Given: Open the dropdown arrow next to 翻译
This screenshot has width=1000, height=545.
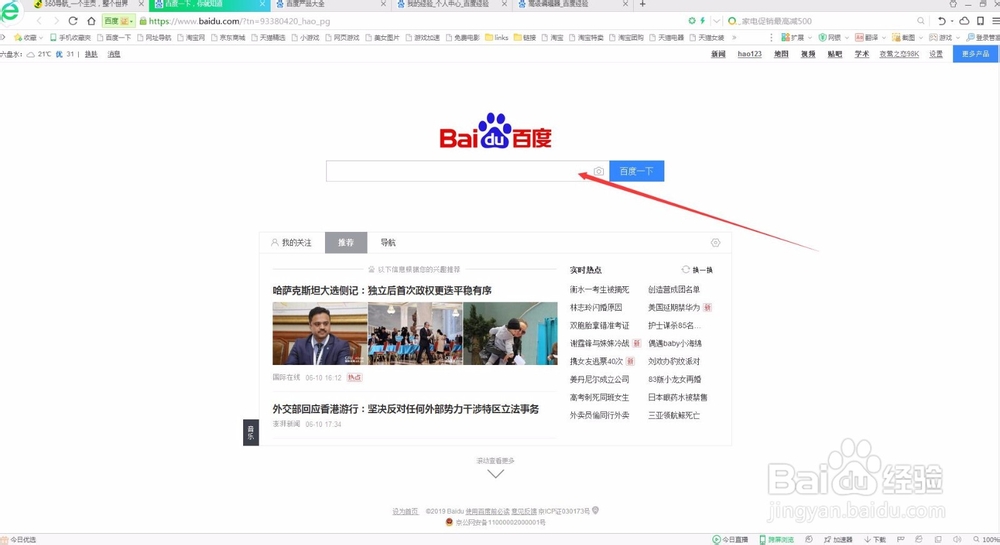Looking at the screenshot, I should 884,38.
